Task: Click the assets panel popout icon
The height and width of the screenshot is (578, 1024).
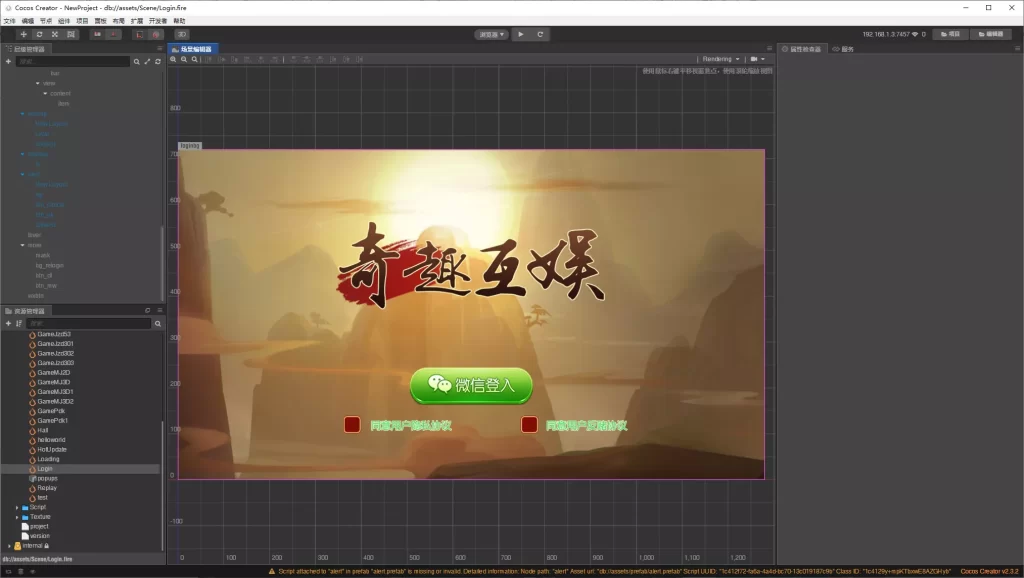Action: tap(148, 310)
